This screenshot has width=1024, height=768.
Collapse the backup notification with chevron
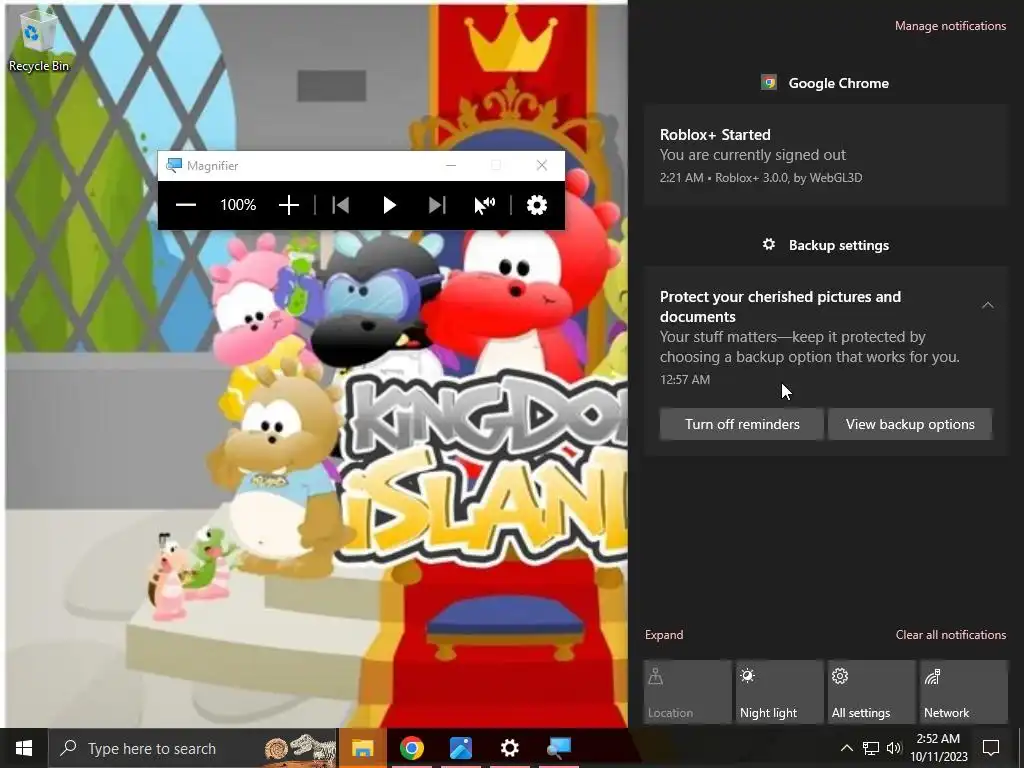tap(987, 305)
